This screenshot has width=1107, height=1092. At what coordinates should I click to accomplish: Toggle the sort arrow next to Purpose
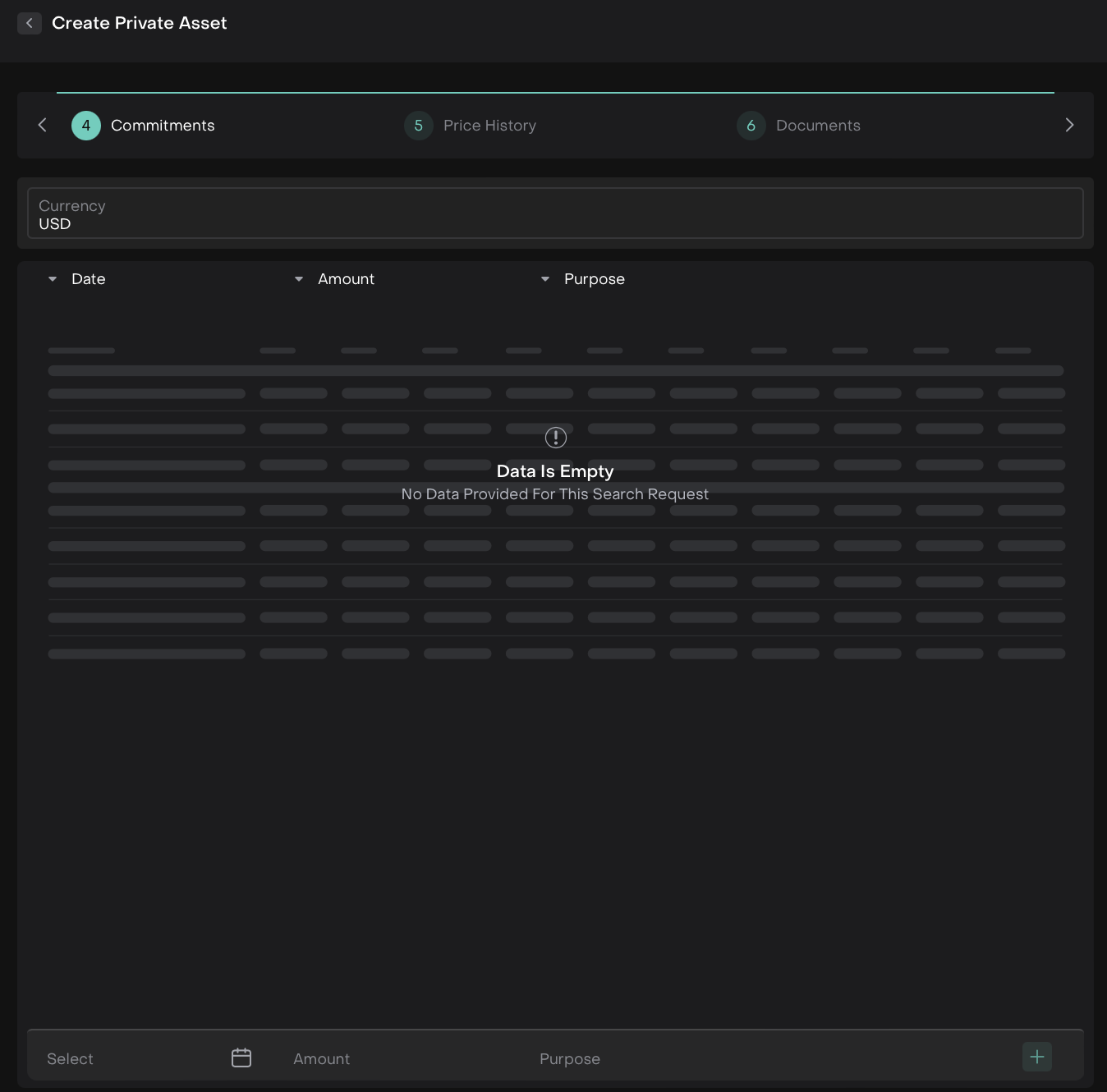pos(545,279)
